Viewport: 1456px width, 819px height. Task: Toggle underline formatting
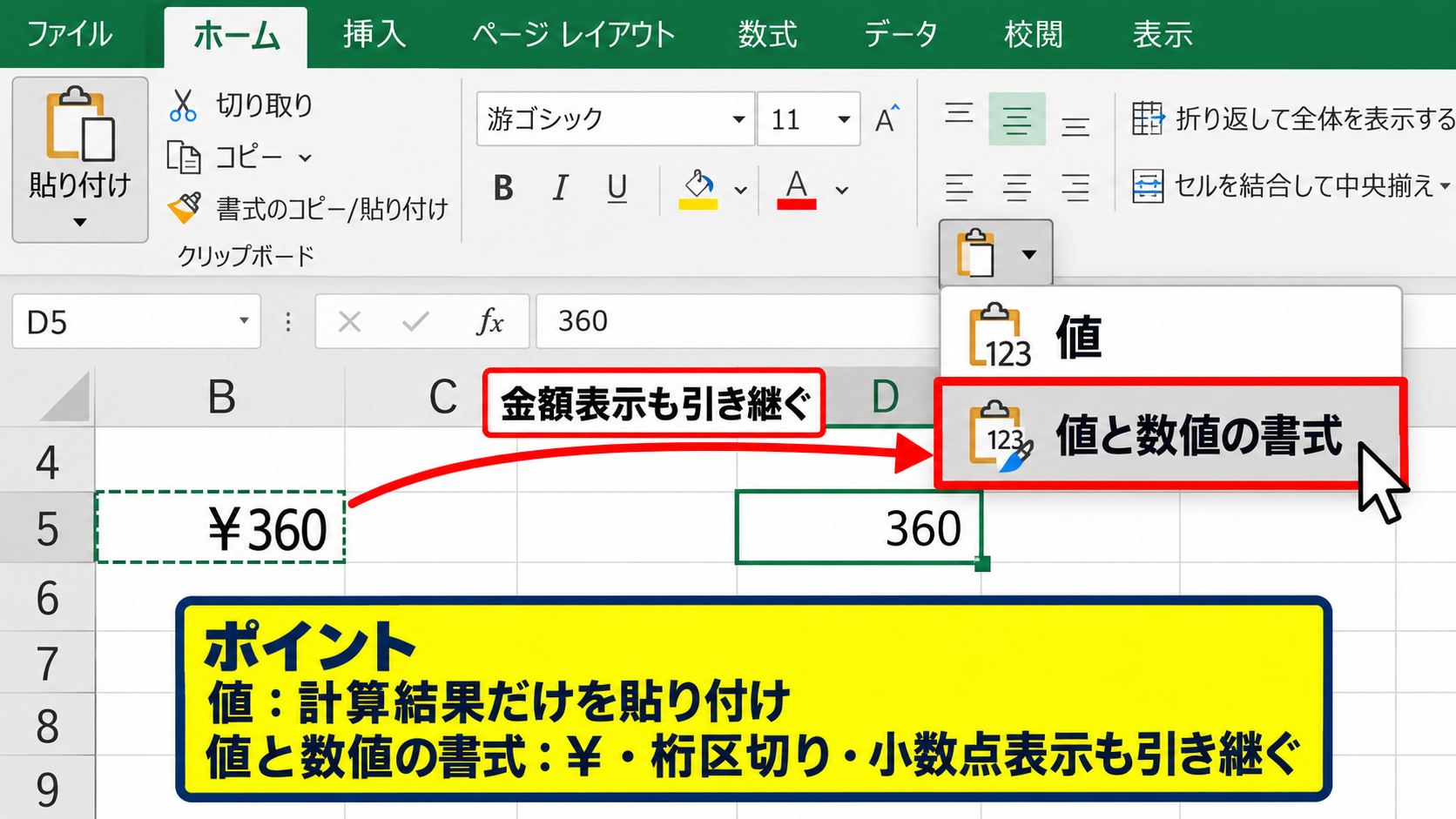pyautogui.click(x=617, y=188)
